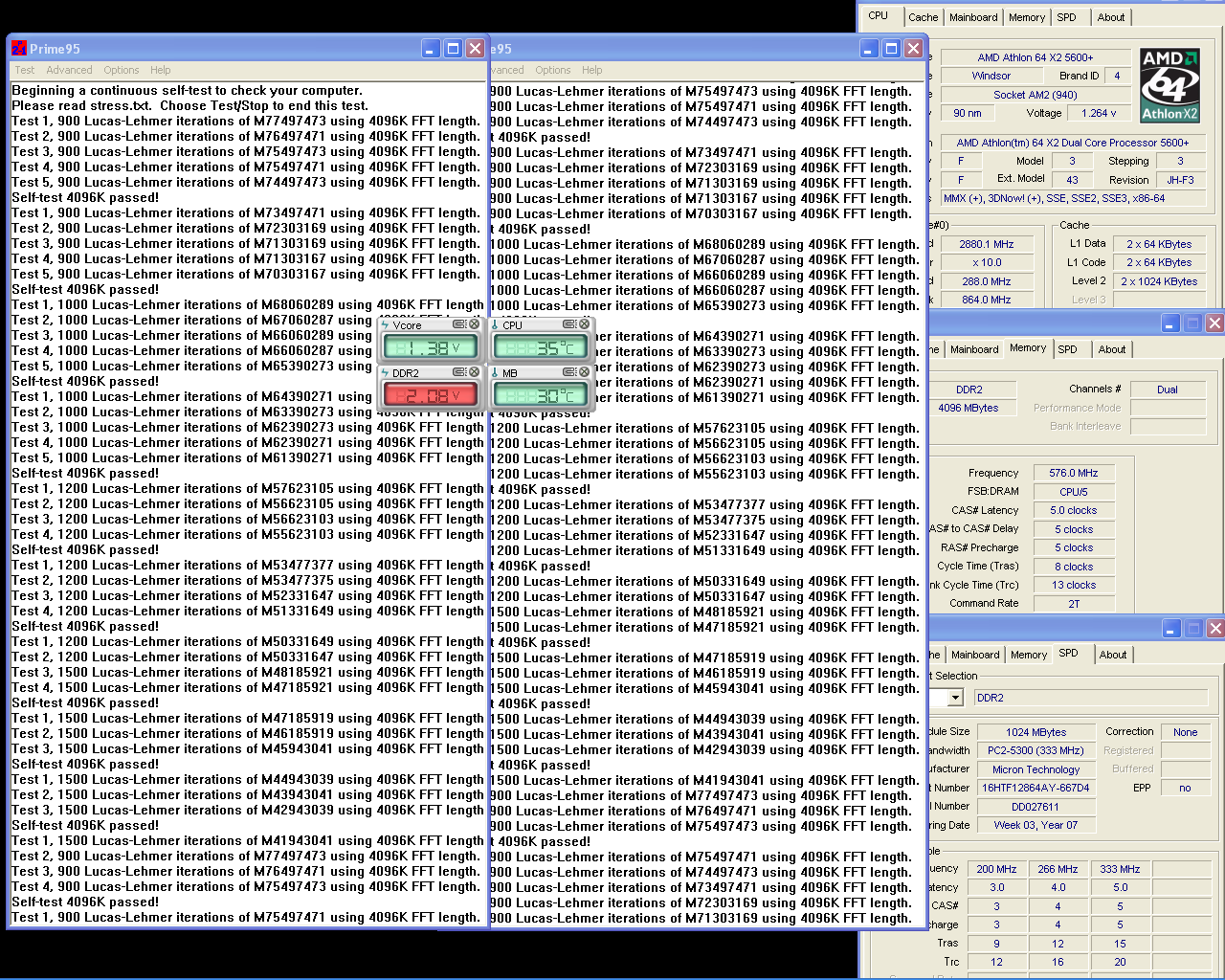The height and width of the screenshot is (980, 1225).
Task: Click the '2880.1 MHz' core speed value
Action: [x=987, y=244]
